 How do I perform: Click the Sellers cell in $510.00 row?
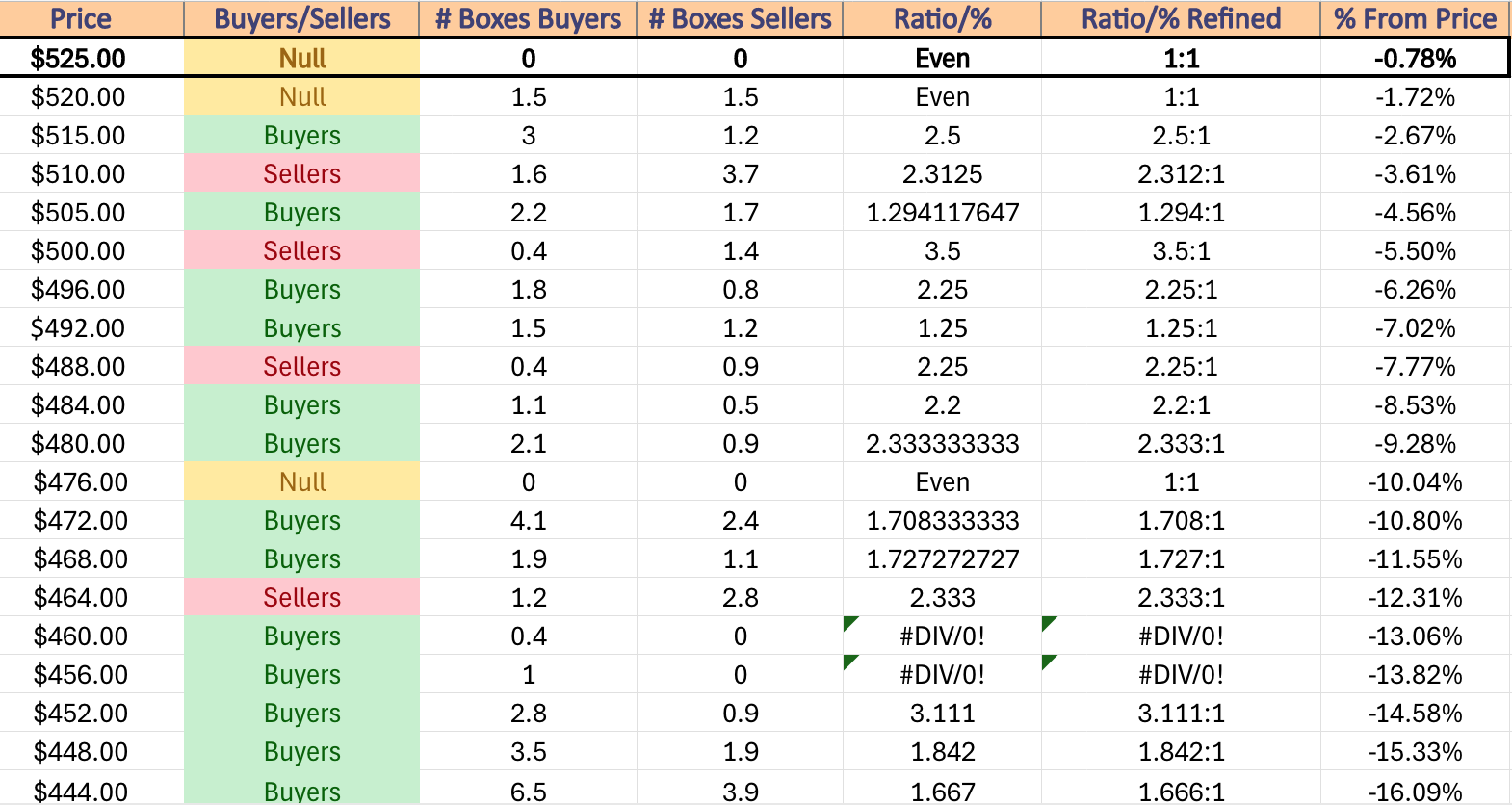click(x=301, y=173)
